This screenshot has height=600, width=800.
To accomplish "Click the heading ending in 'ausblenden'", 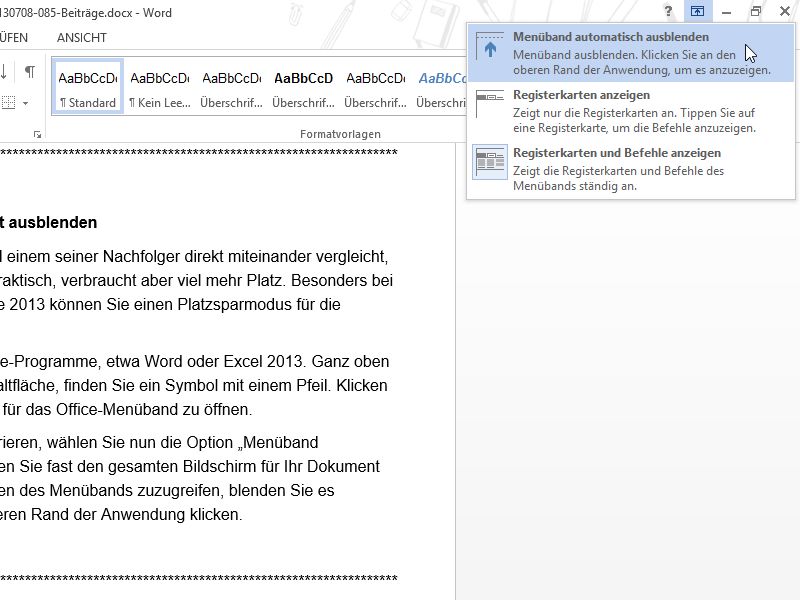I will click(x=48, y=222).
